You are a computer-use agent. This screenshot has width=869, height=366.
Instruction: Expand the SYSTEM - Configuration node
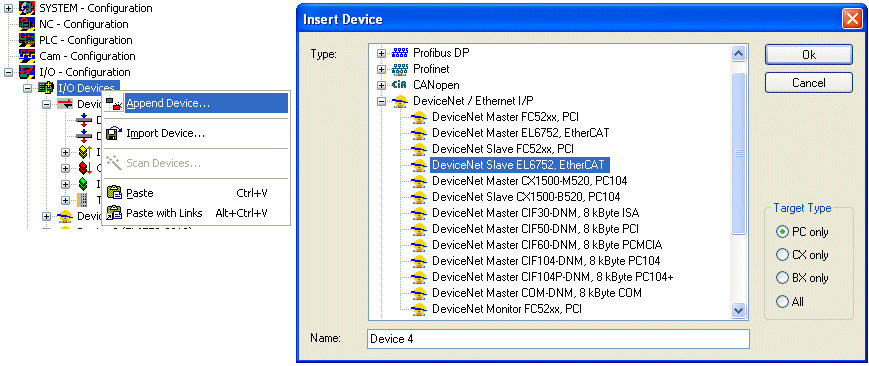click(8, 9)
